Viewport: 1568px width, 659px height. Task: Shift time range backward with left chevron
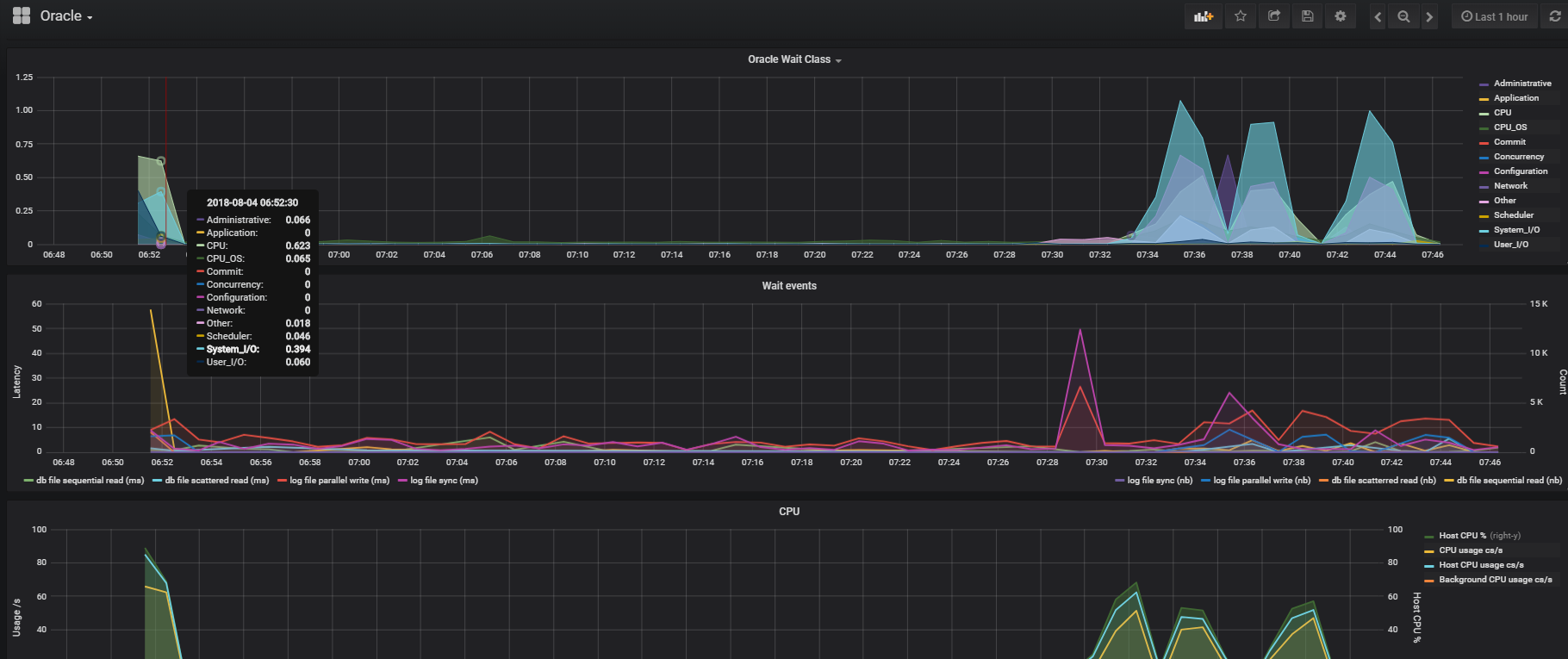1378,16
